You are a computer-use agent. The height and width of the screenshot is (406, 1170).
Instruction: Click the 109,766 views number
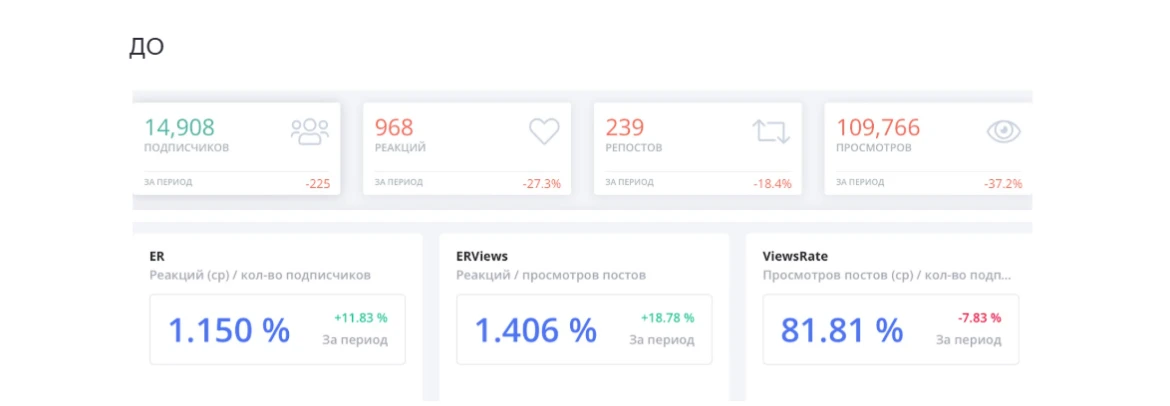click(878, 127)
